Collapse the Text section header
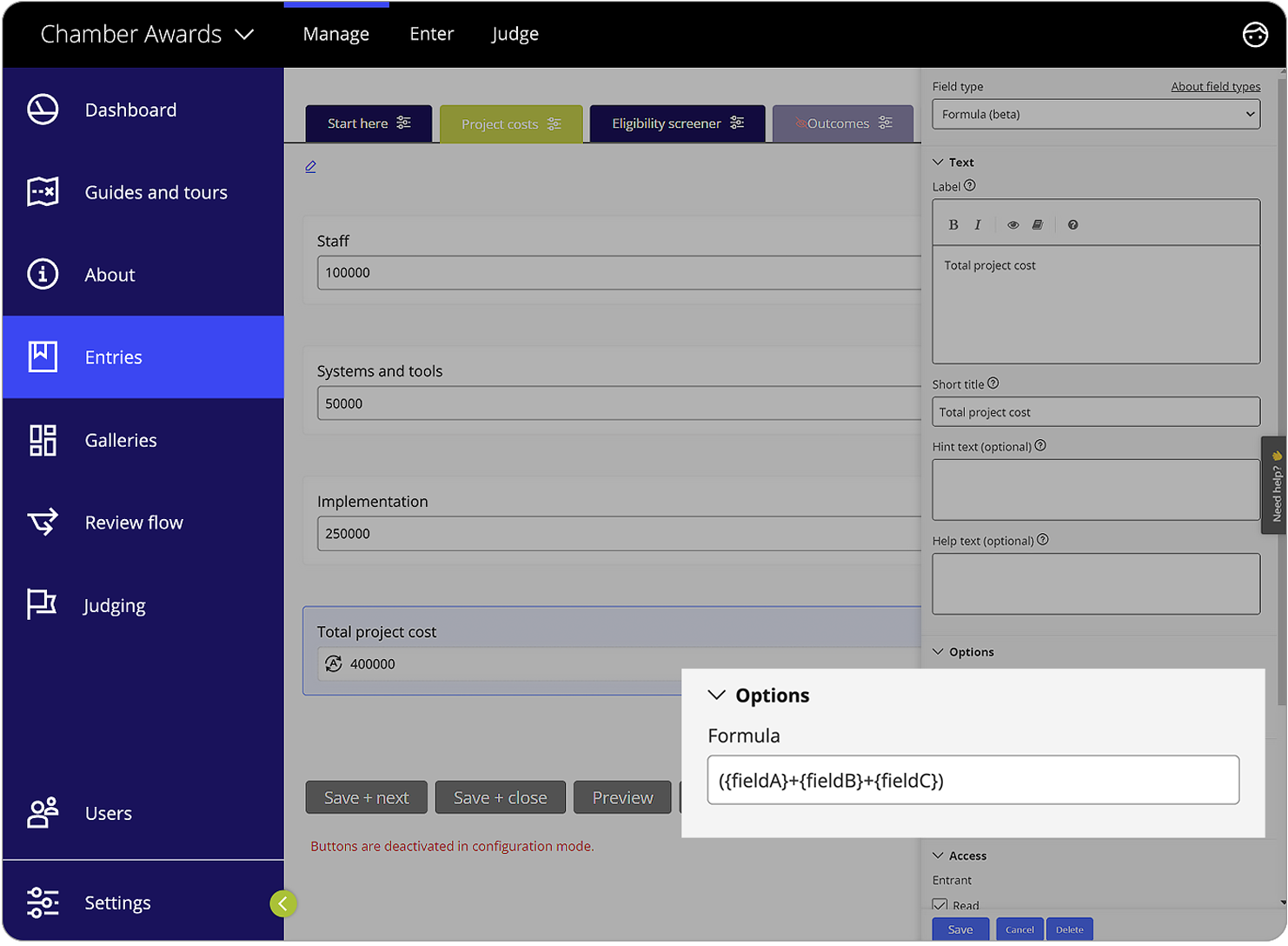1288x946 pixels. click(937, 162)
